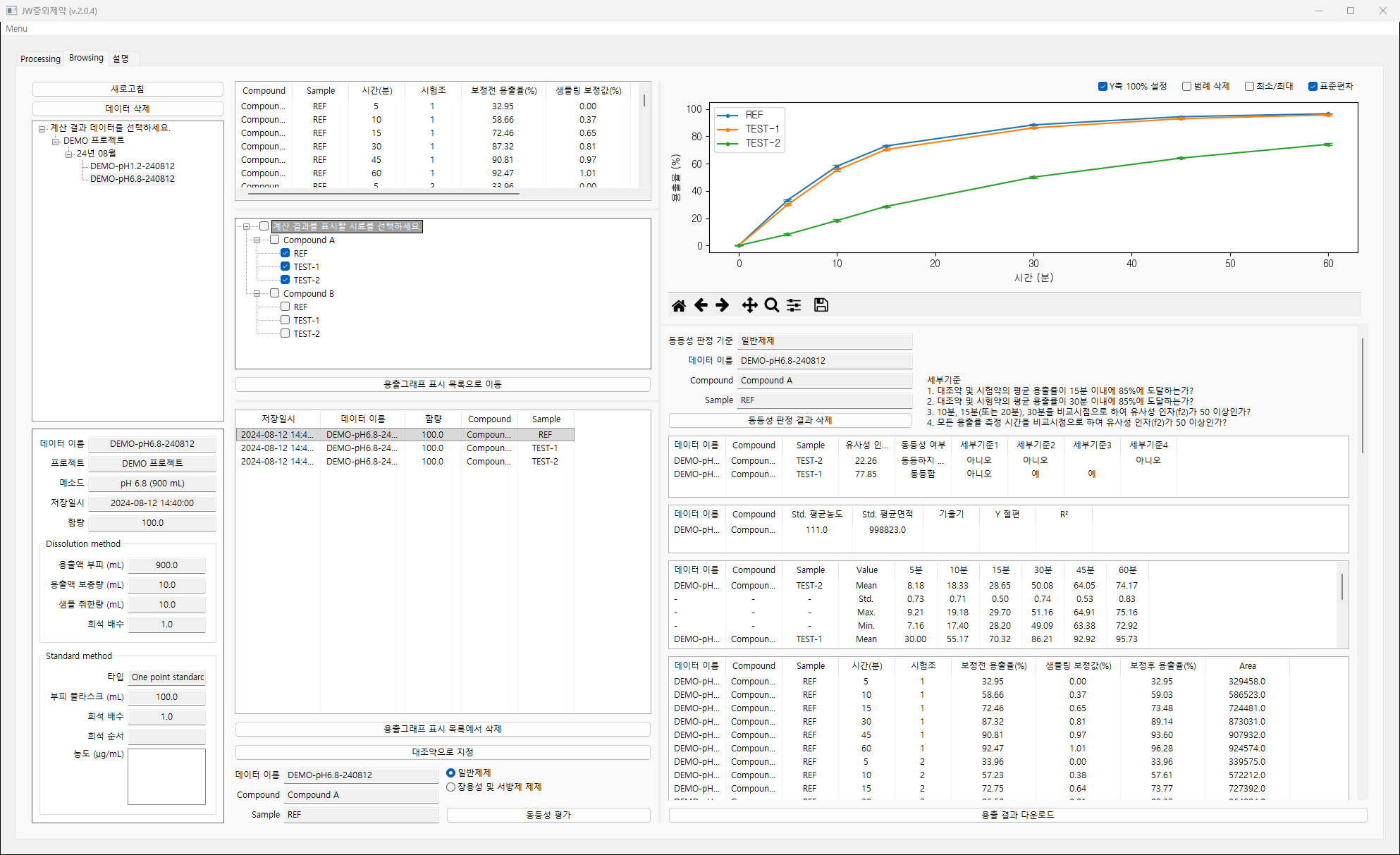Activate the zoom magnifier tool
1400x855 pixels.
pos(772,305)
